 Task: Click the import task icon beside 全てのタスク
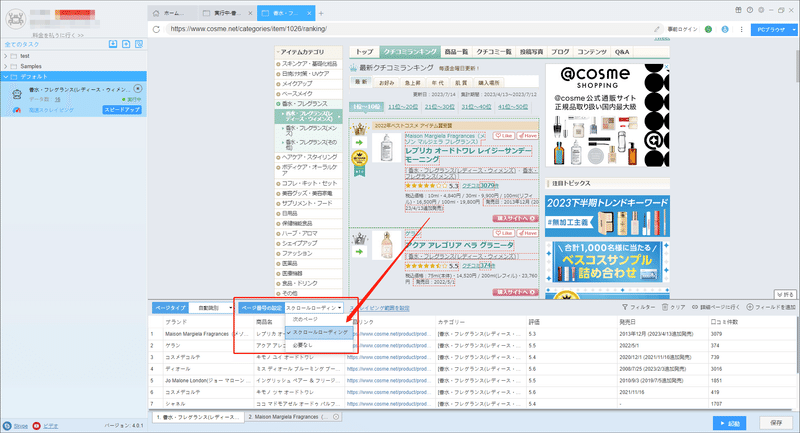113,44
